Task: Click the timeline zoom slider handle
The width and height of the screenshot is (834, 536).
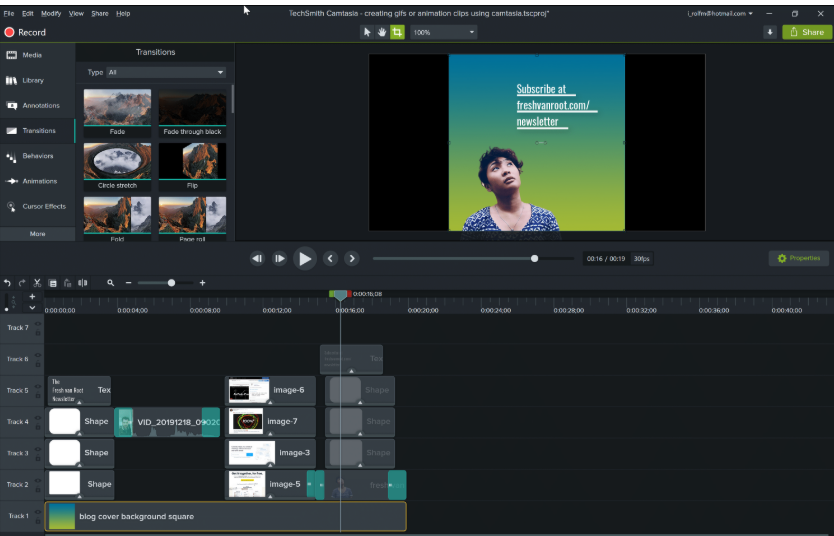Action: pyautogui.click(x=171, y=283)
